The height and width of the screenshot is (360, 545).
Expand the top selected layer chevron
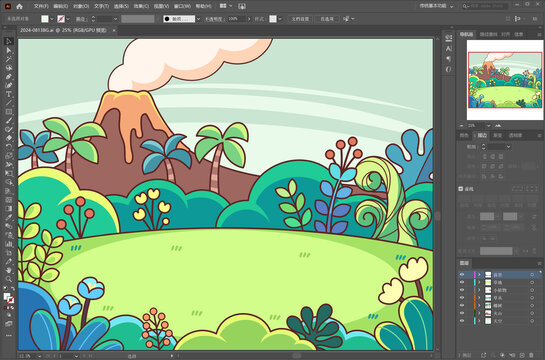coord(479,275)
